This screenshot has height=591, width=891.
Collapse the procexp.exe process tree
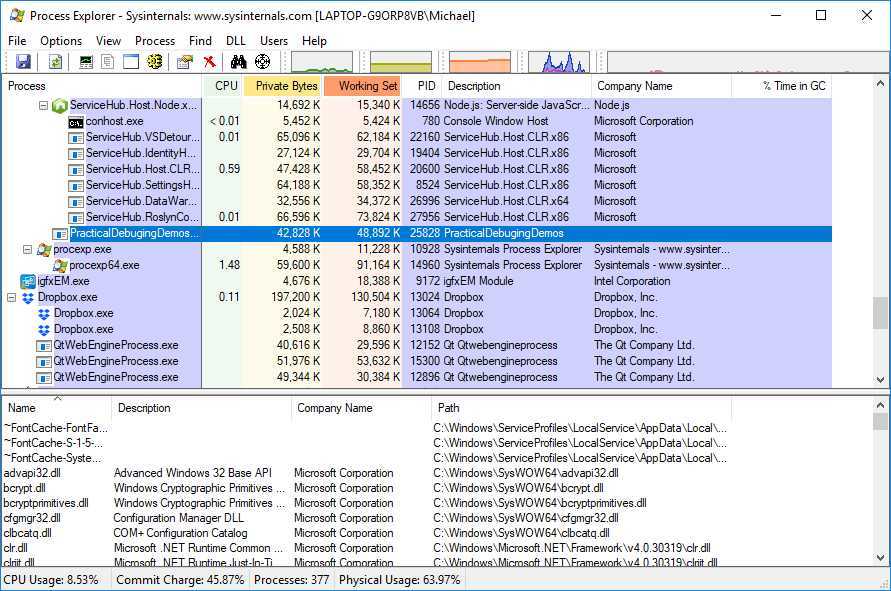(x=27, y=249)
